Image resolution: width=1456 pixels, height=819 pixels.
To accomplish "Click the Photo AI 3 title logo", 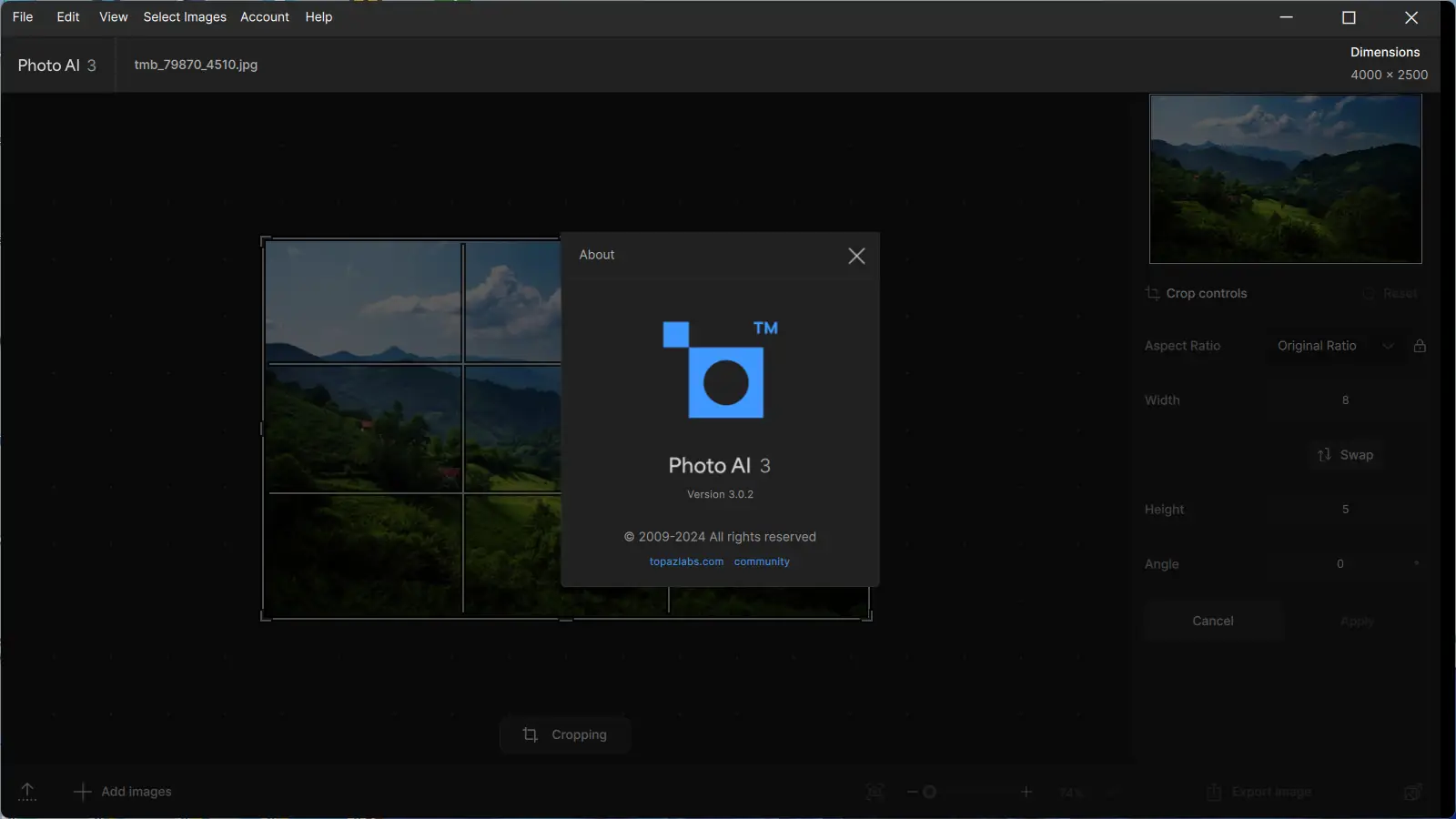I will pos(56,66).
